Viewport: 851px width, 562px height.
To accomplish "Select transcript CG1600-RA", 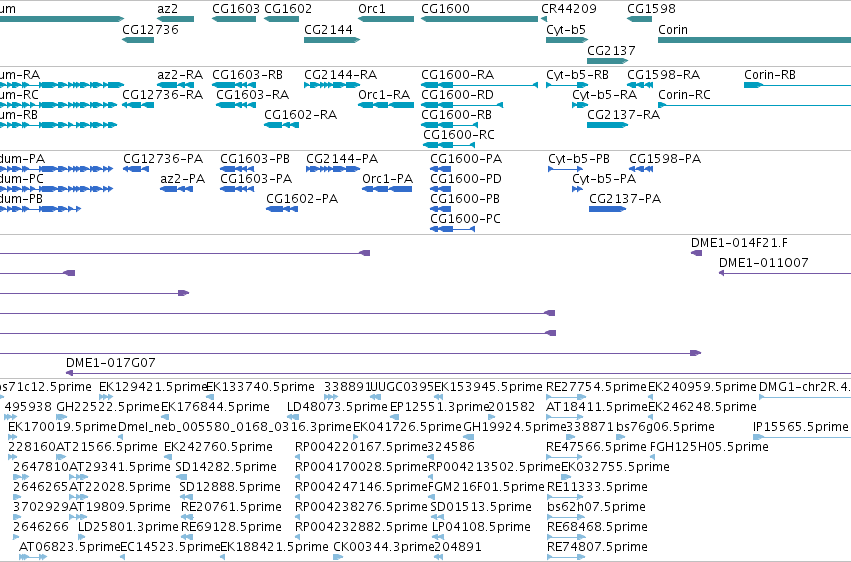I will [x=479, y=85].
